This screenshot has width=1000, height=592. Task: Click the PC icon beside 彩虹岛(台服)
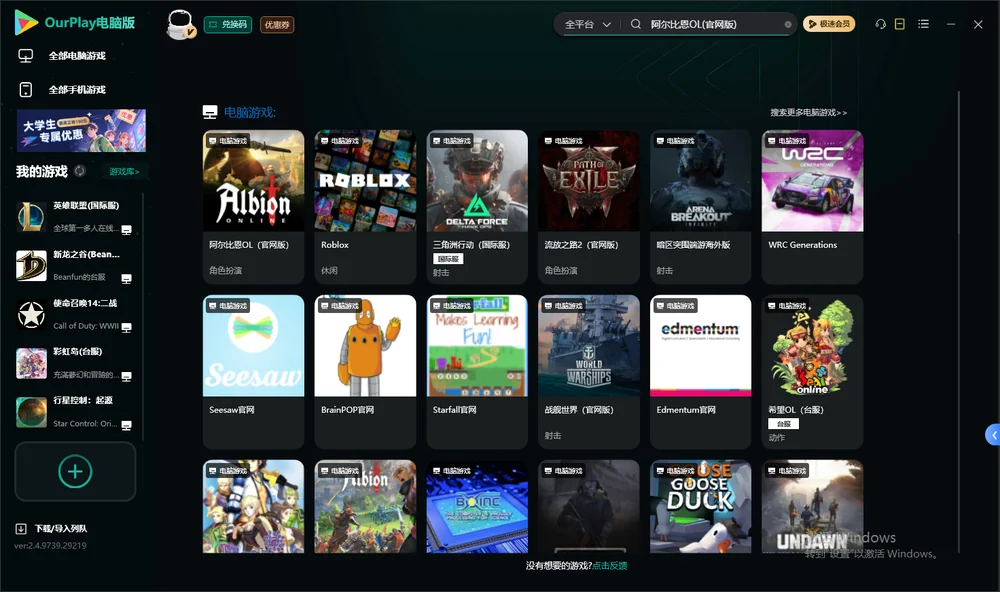coord(126,376)
